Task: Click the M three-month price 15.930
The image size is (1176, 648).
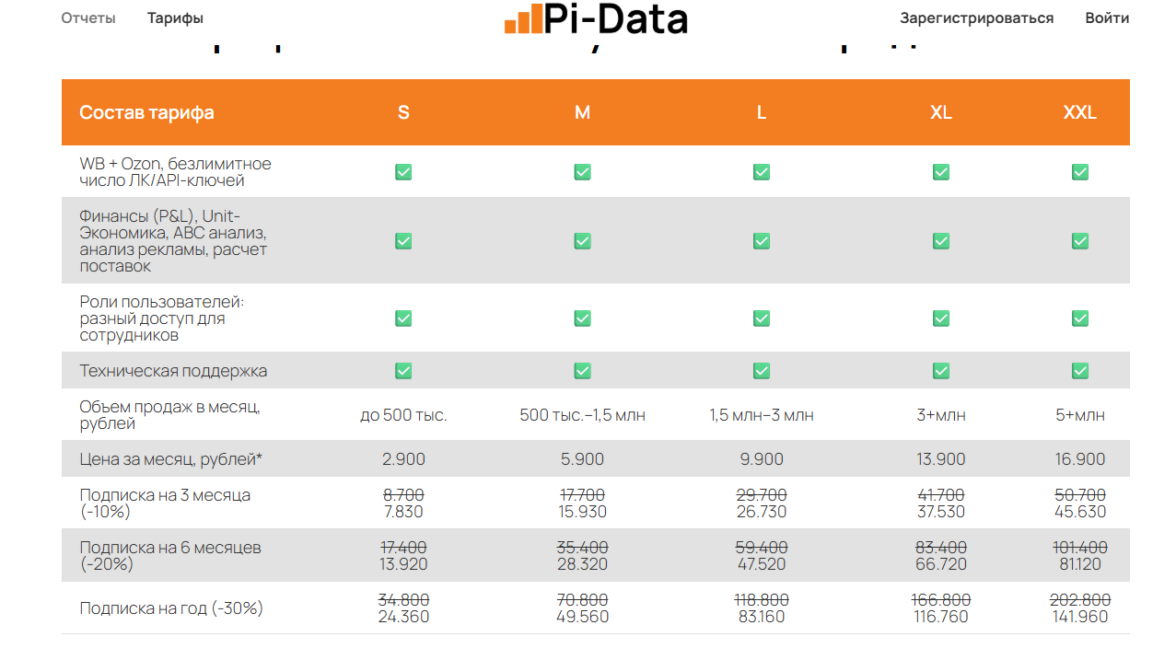Action: 582,512
